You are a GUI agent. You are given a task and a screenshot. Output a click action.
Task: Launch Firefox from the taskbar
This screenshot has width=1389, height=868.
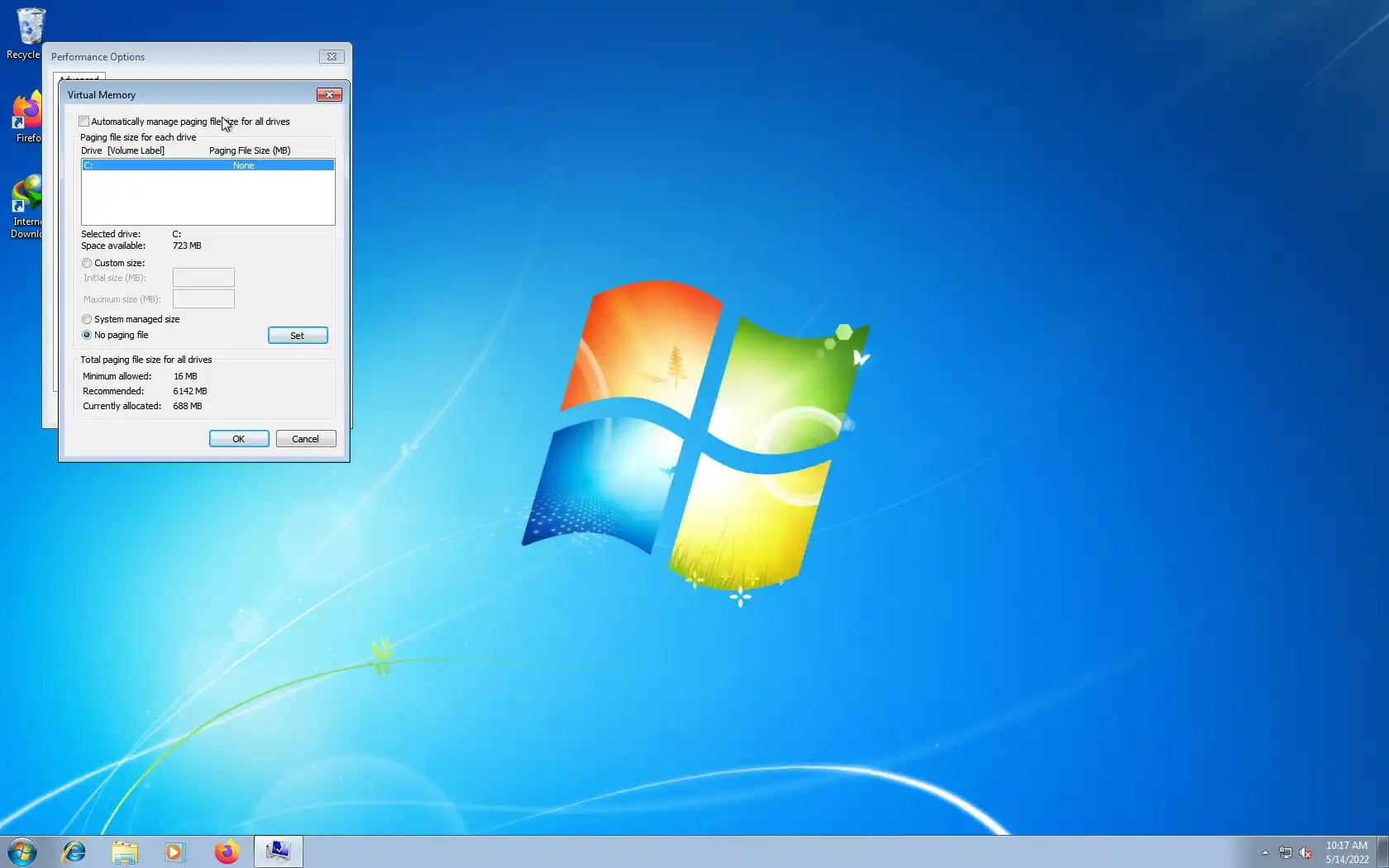coord(227,851)
